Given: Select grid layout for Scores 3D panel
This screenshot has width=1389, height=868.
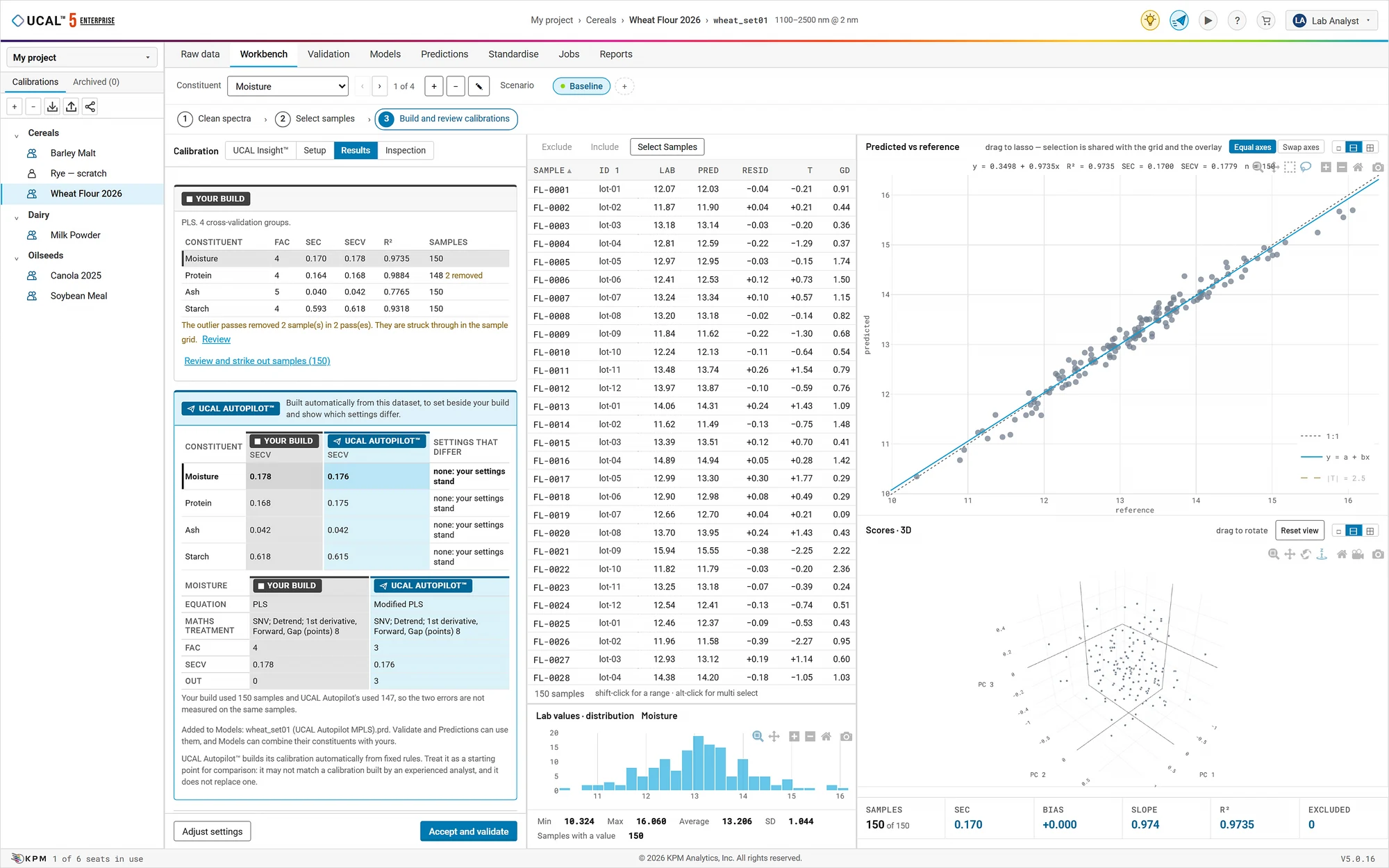Looking at the screenshot, I should point(1370,531).
